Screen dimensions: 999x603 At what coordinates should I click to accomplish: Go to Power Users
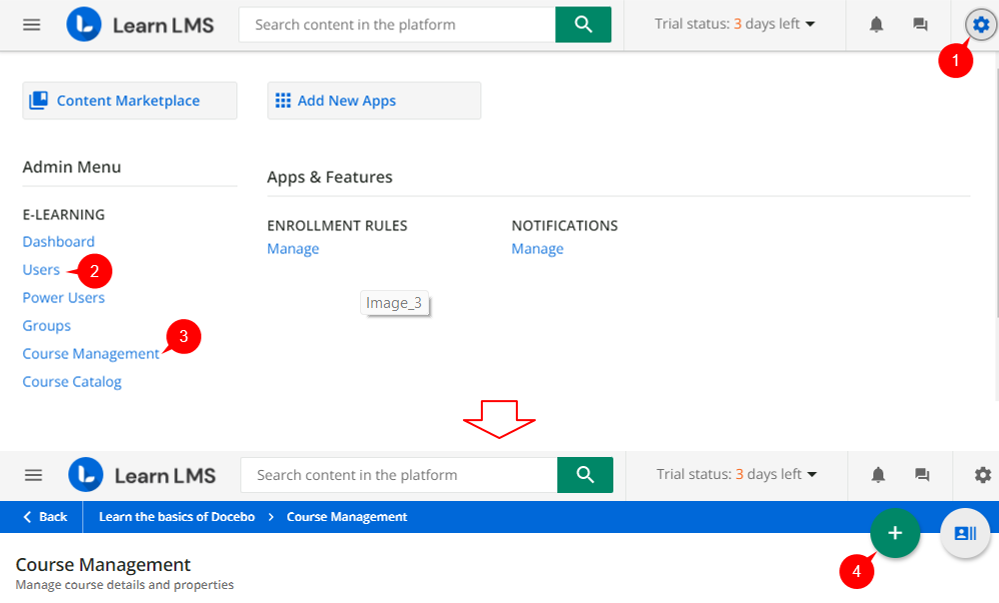(63, 298)
